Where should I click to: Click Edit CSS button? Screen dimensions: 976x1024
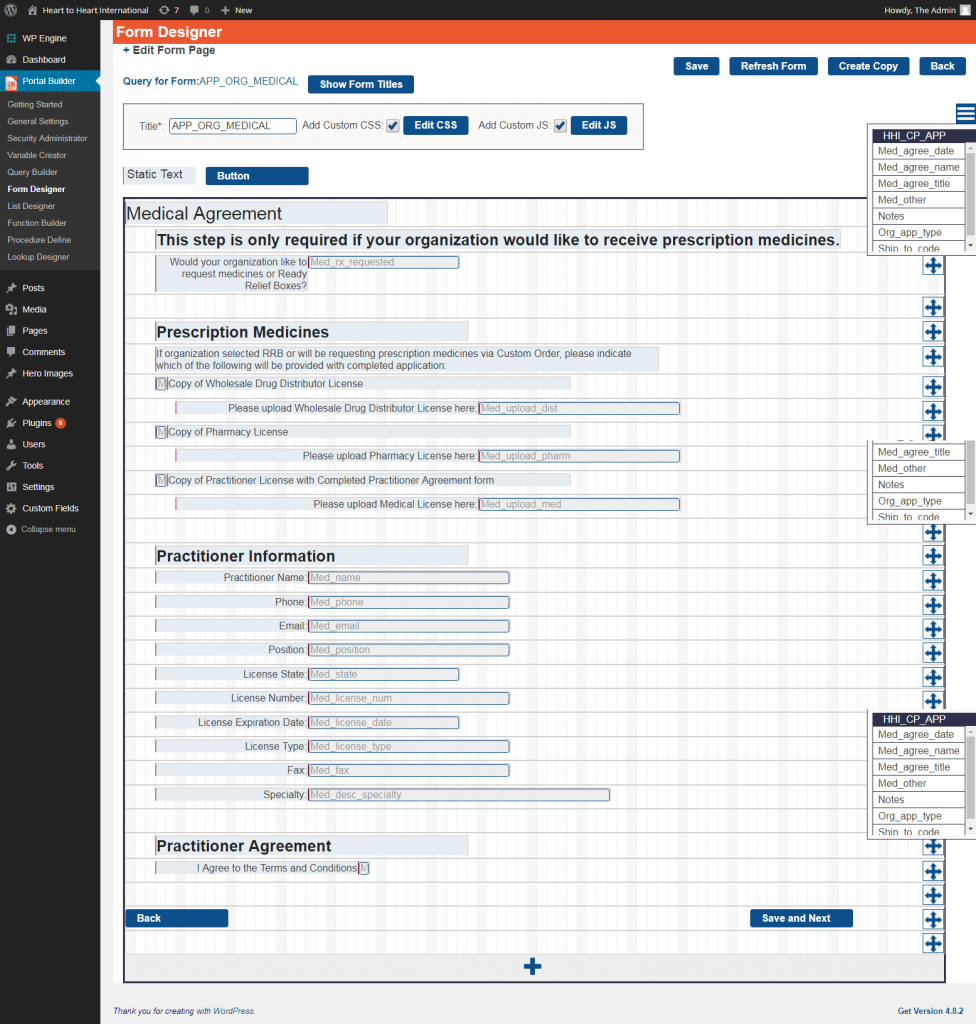coord(436,125)
